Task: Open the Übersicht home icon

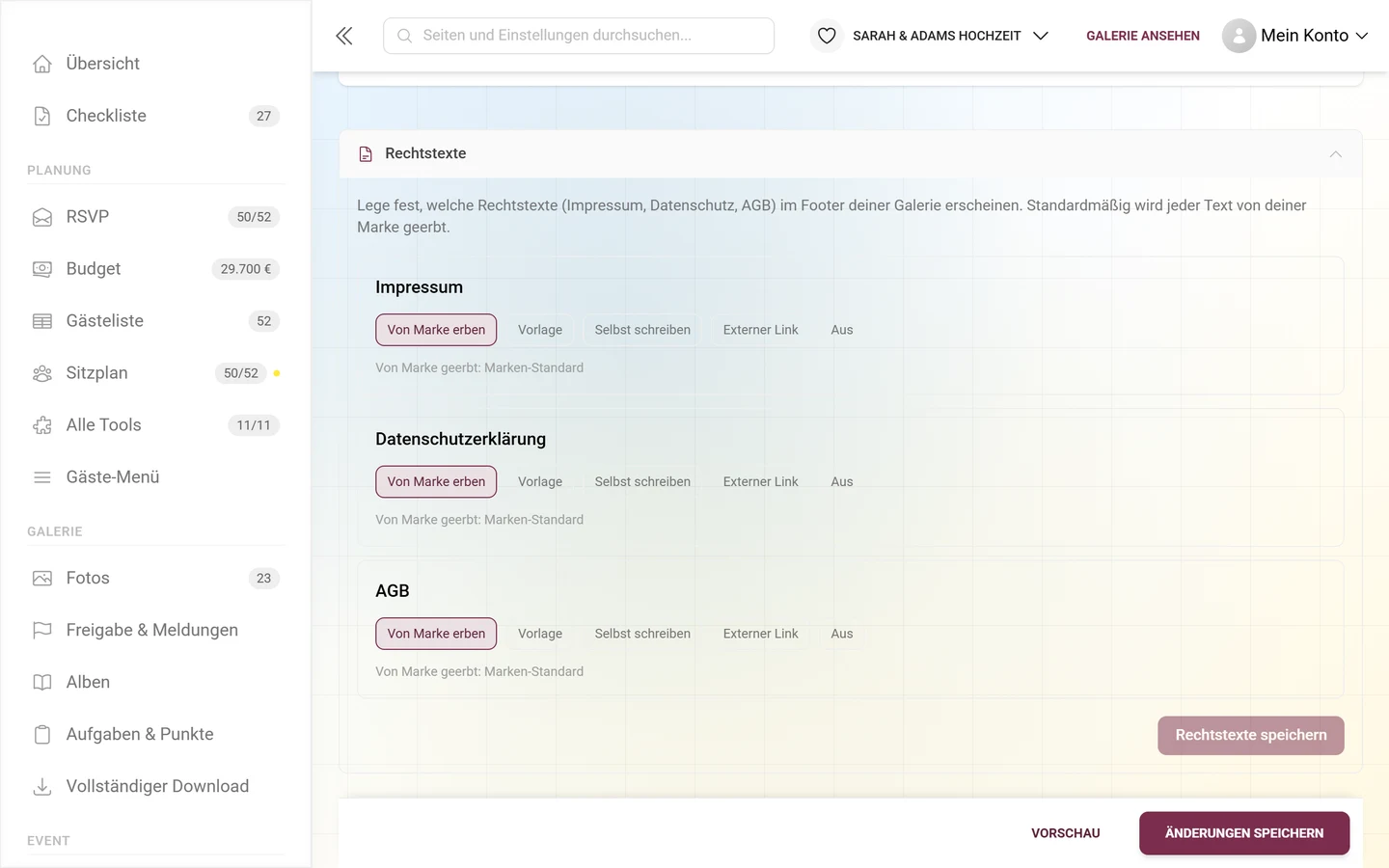Action: [x=42, y=64]
